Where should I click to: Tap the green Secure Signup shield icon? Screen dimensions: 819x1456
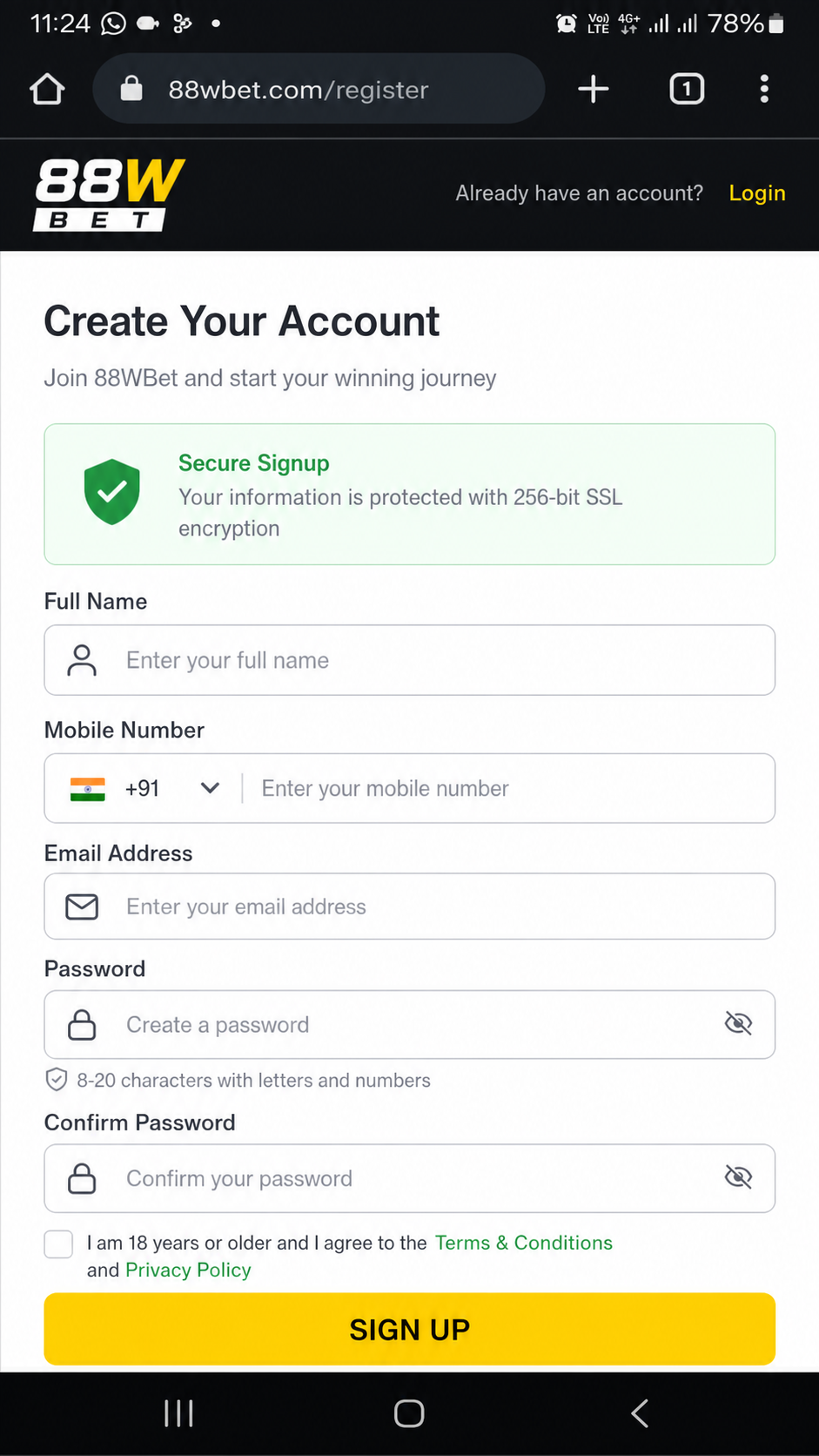[111, 492]
